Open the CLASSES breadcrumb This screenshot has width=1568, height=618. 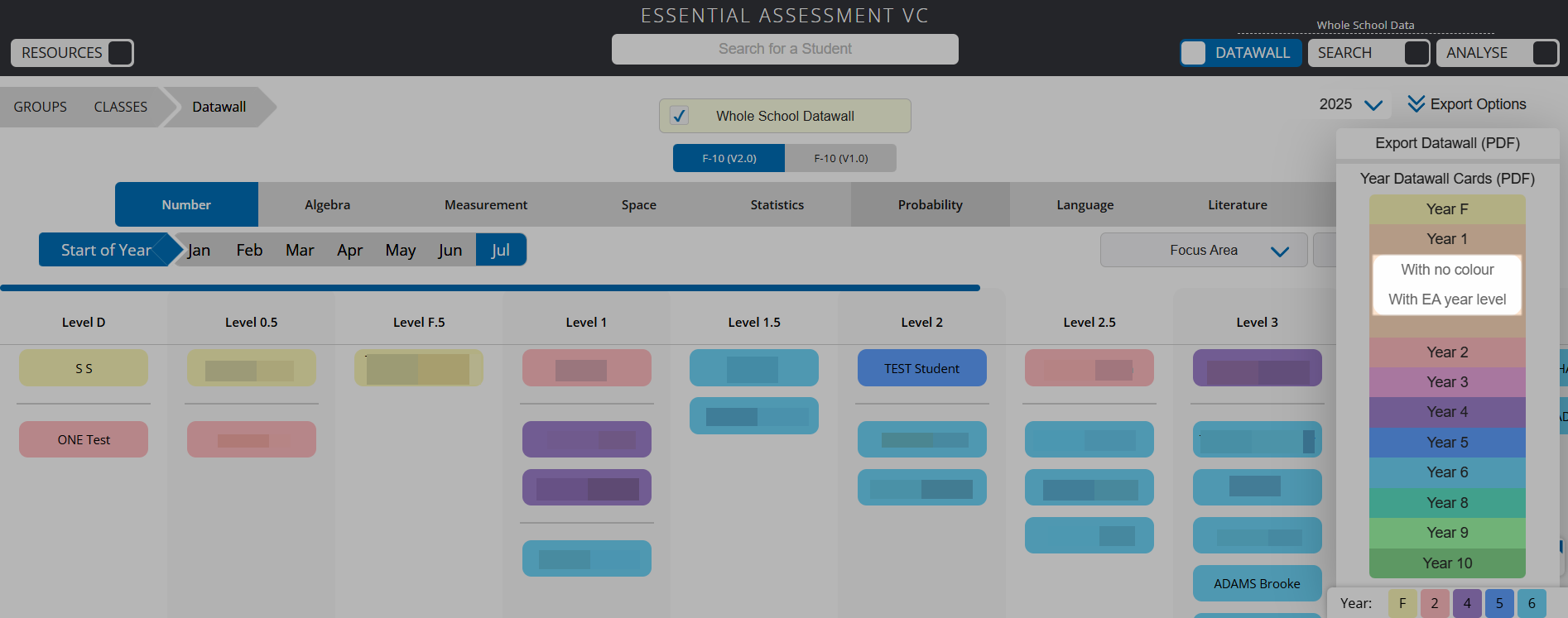pos(121,107)
